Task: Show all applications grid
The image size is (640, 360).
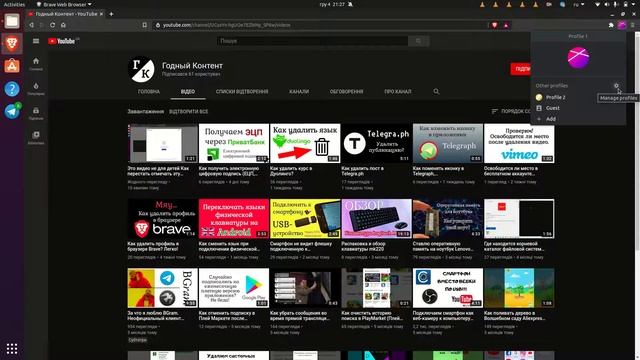Action: coord(12,348)
